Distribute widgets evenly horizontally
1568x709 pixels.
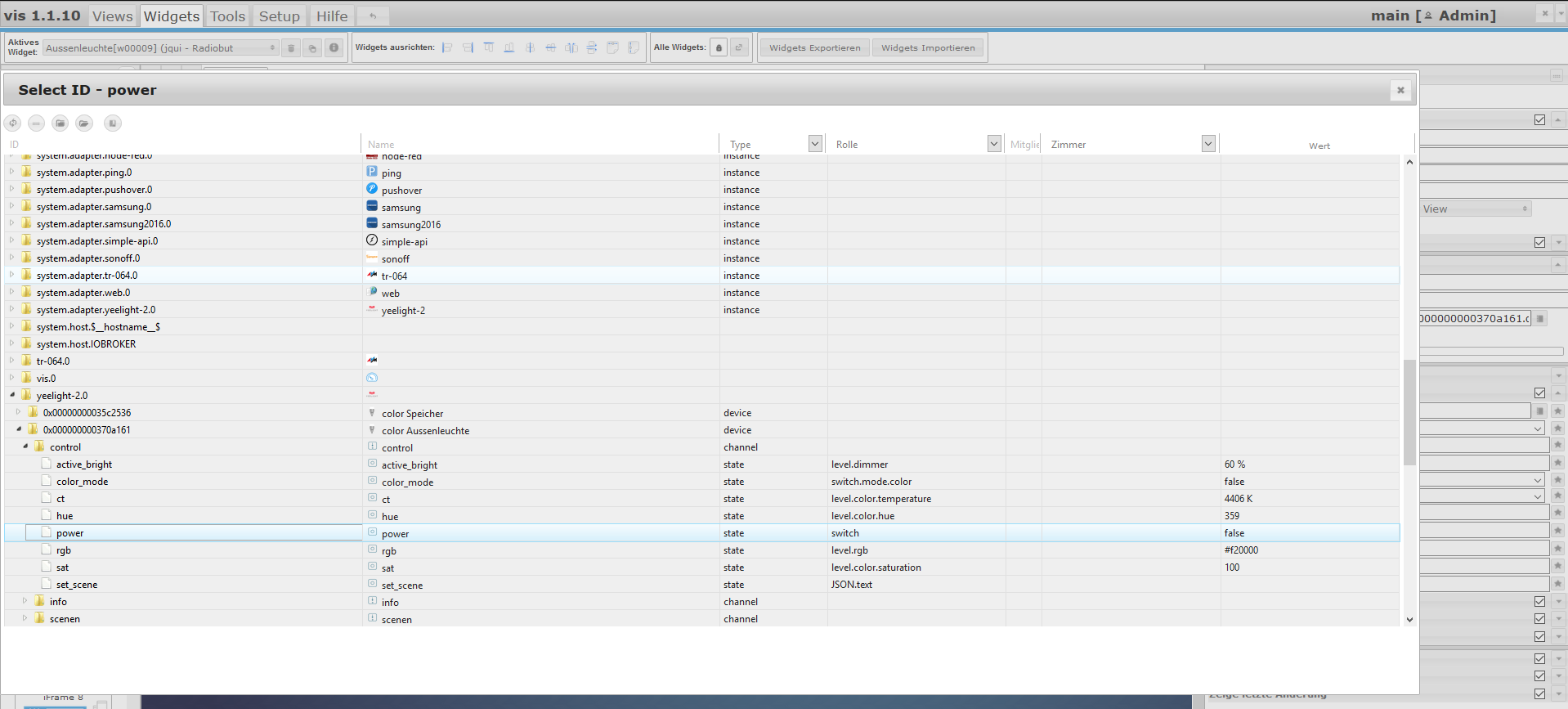tap(571, 47)
